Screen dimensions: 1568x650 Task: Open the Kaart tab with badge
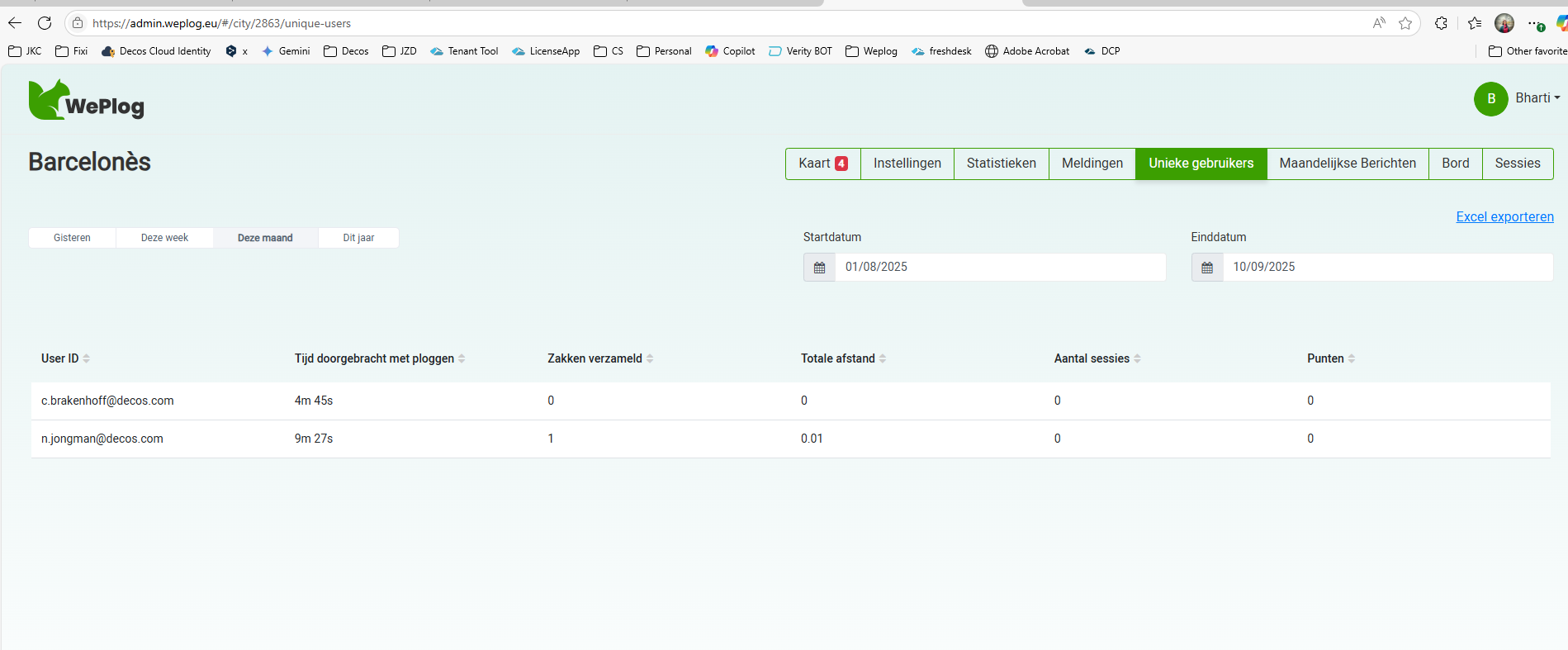point(822,164)
